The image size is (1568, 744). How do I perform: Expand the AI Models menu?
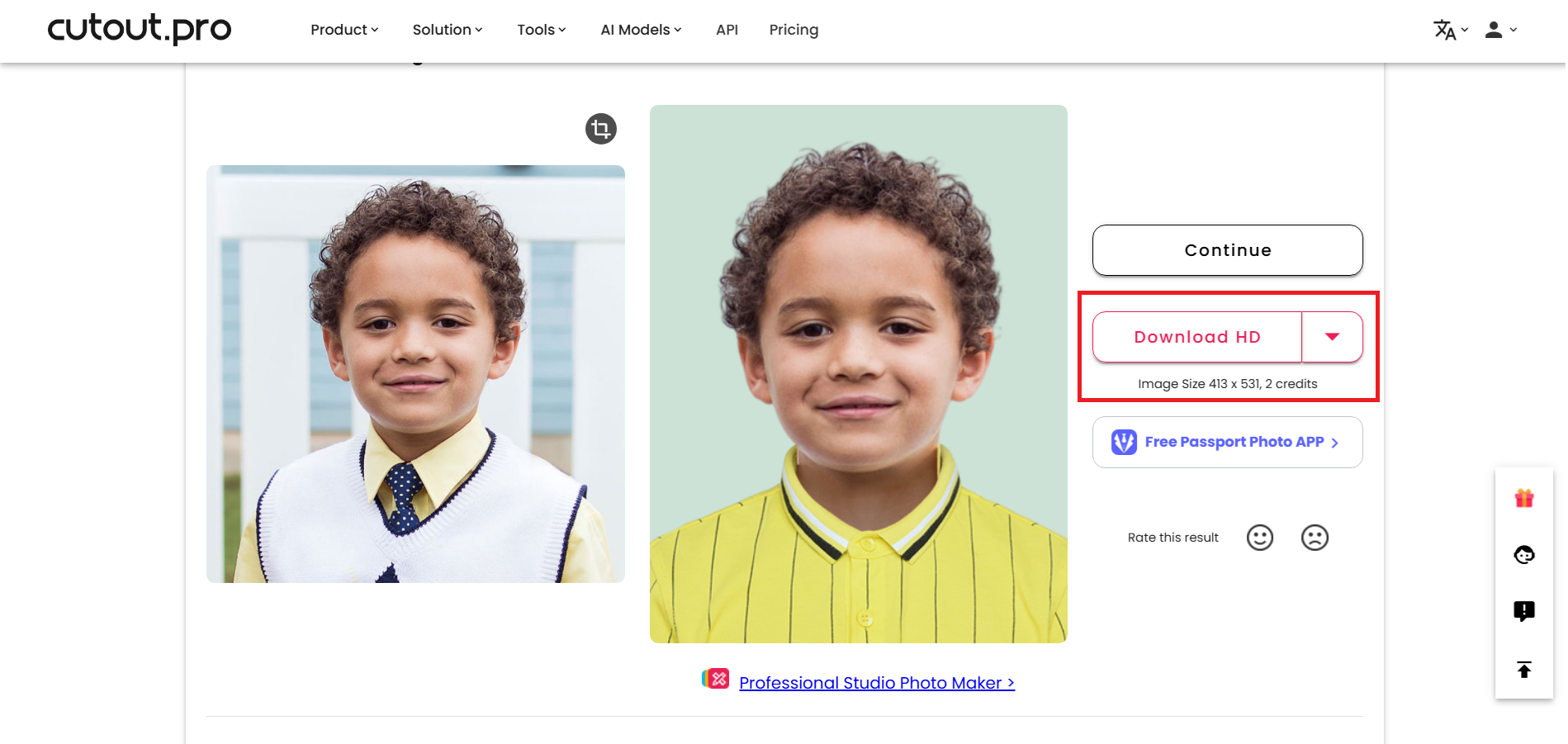[x=639, y=30]
